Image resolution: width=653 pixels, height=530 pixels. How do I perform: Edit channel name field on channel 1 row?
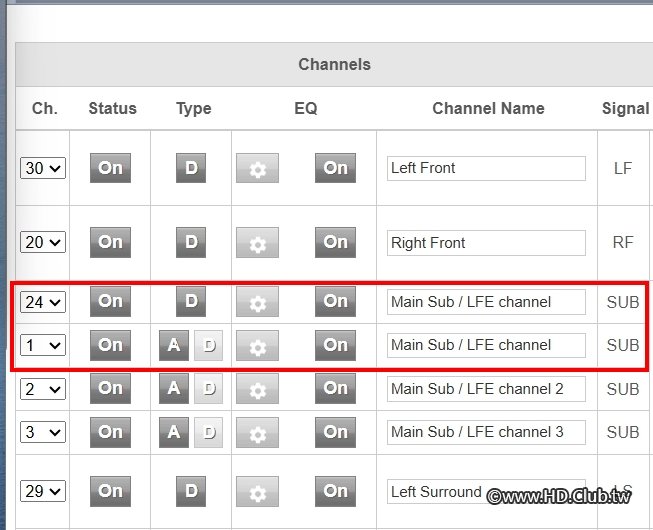click(486, 345)
